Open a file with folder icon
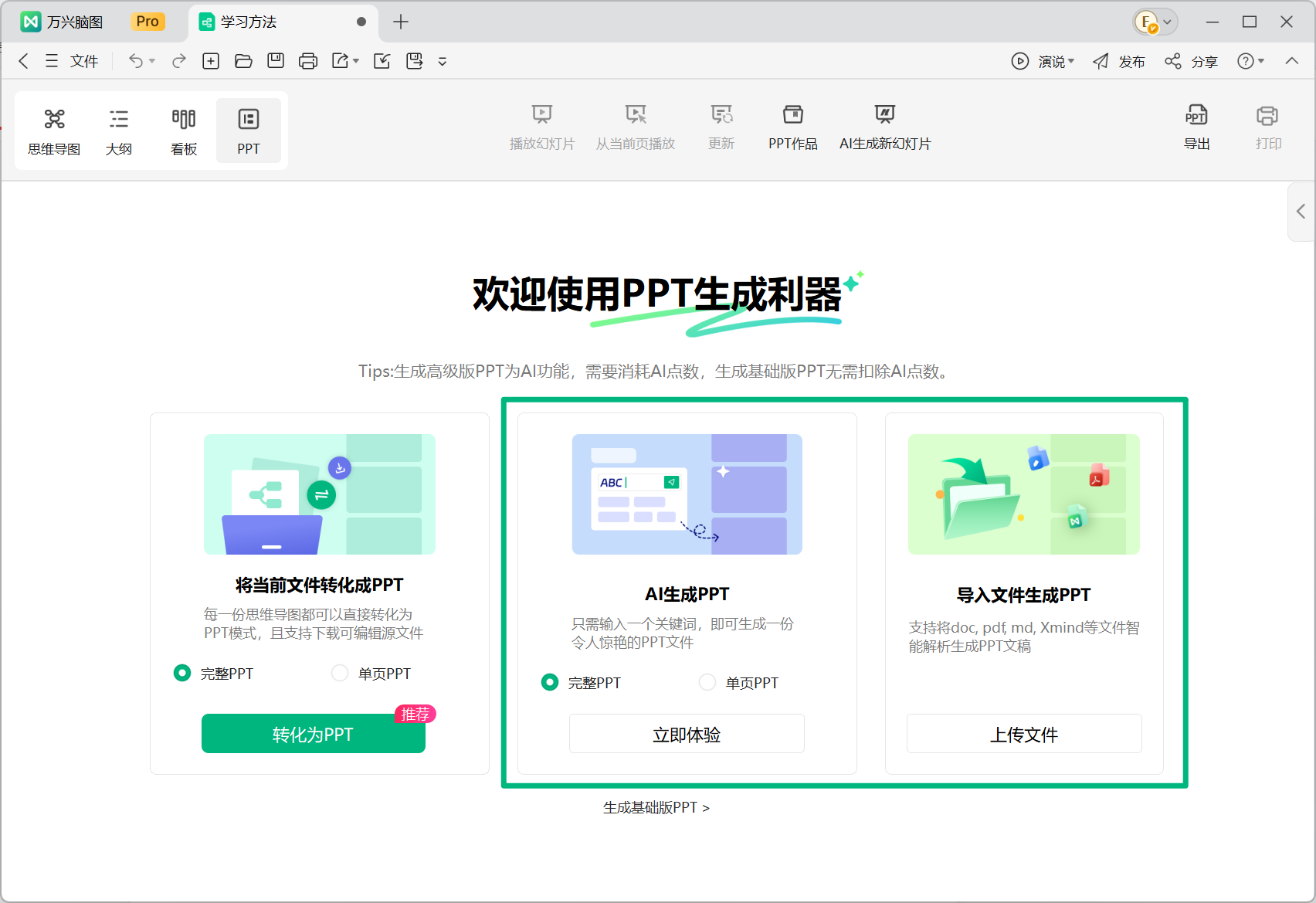The width and height of the screenshot is (1316, 903). point(243,61)
